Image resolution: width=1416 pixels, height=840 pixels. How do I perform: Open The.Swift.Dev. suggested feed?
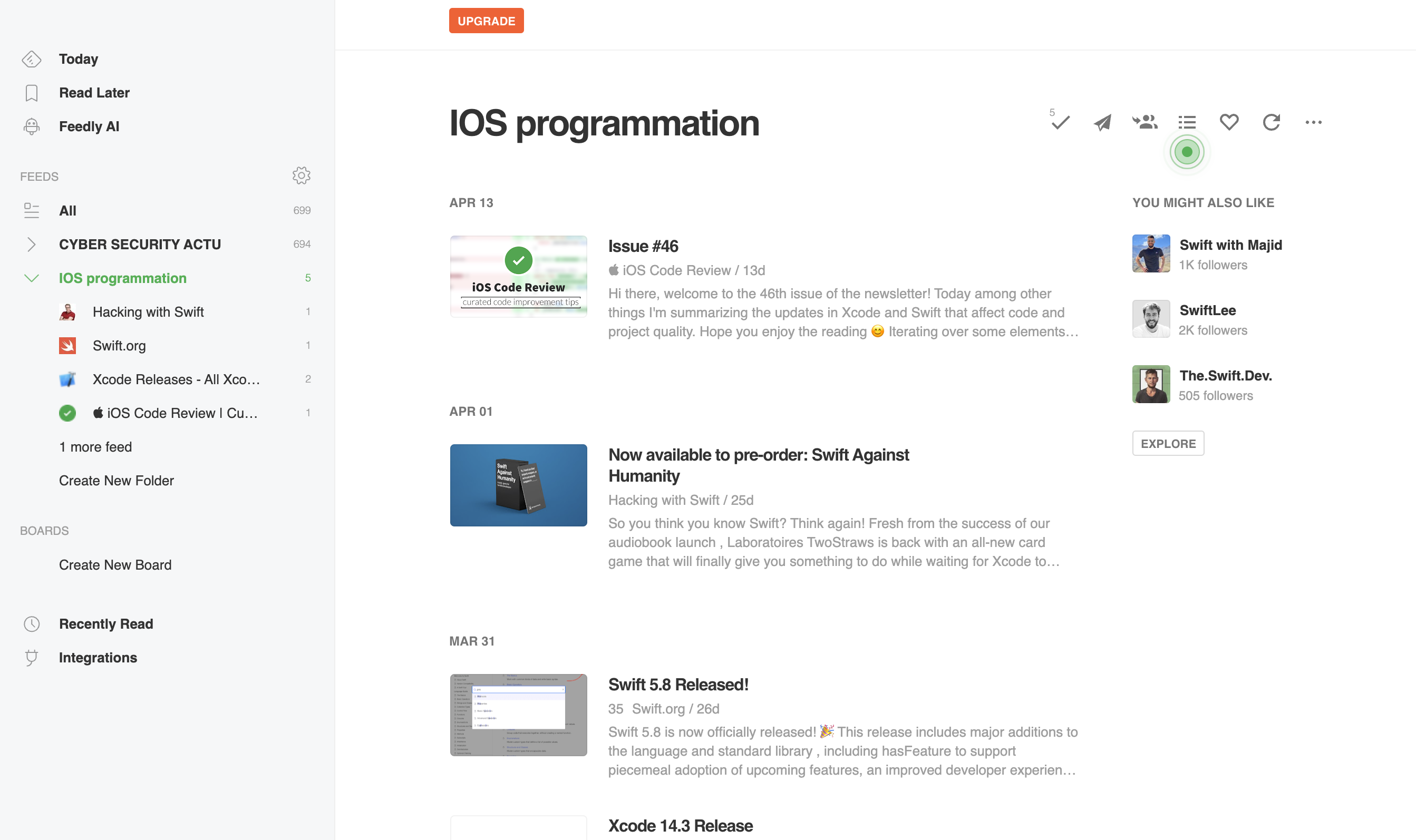pyautogui.click(x=1226, y=376)
